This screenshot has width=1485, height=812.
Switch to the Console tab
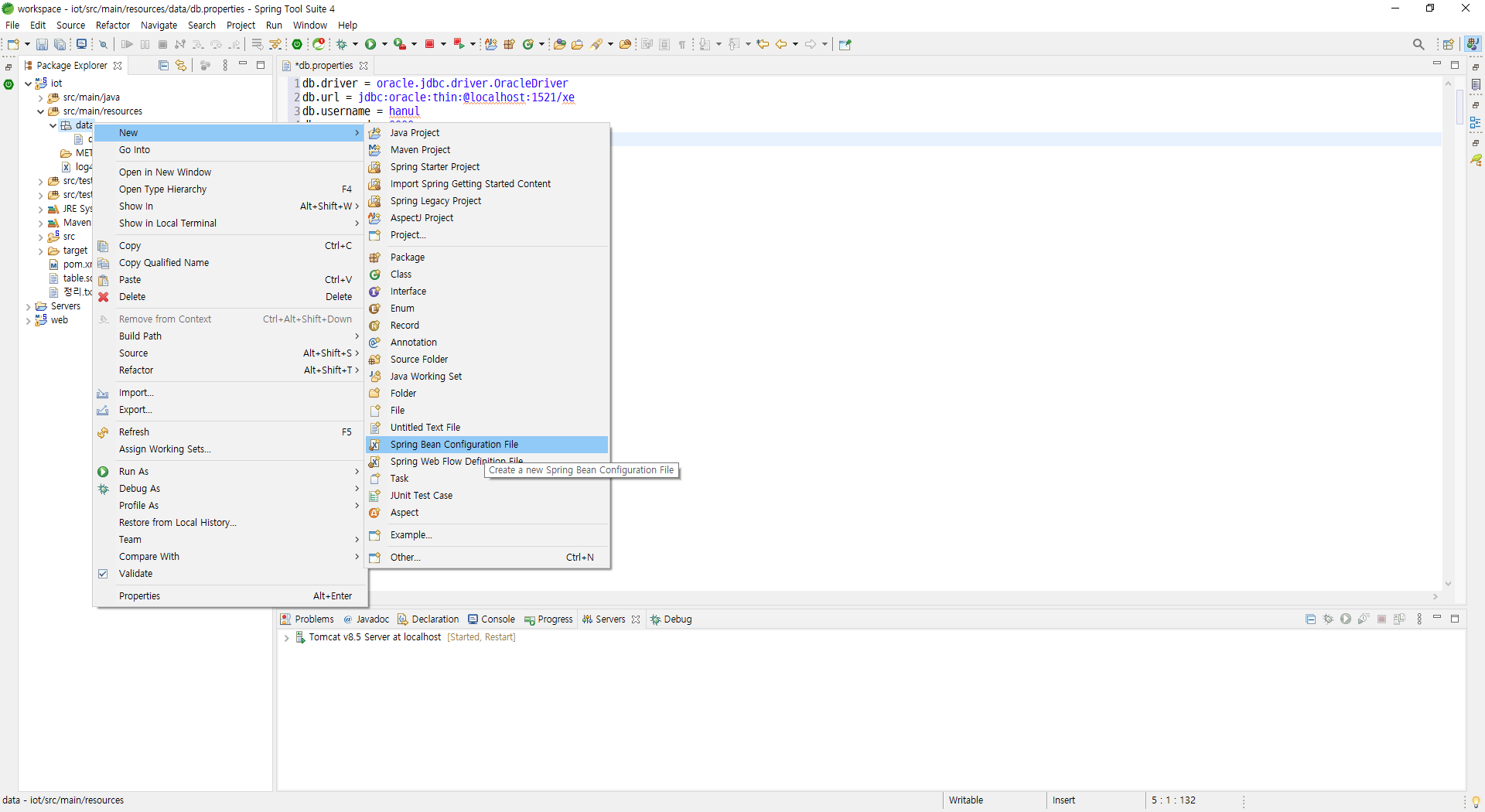[491, 619]
